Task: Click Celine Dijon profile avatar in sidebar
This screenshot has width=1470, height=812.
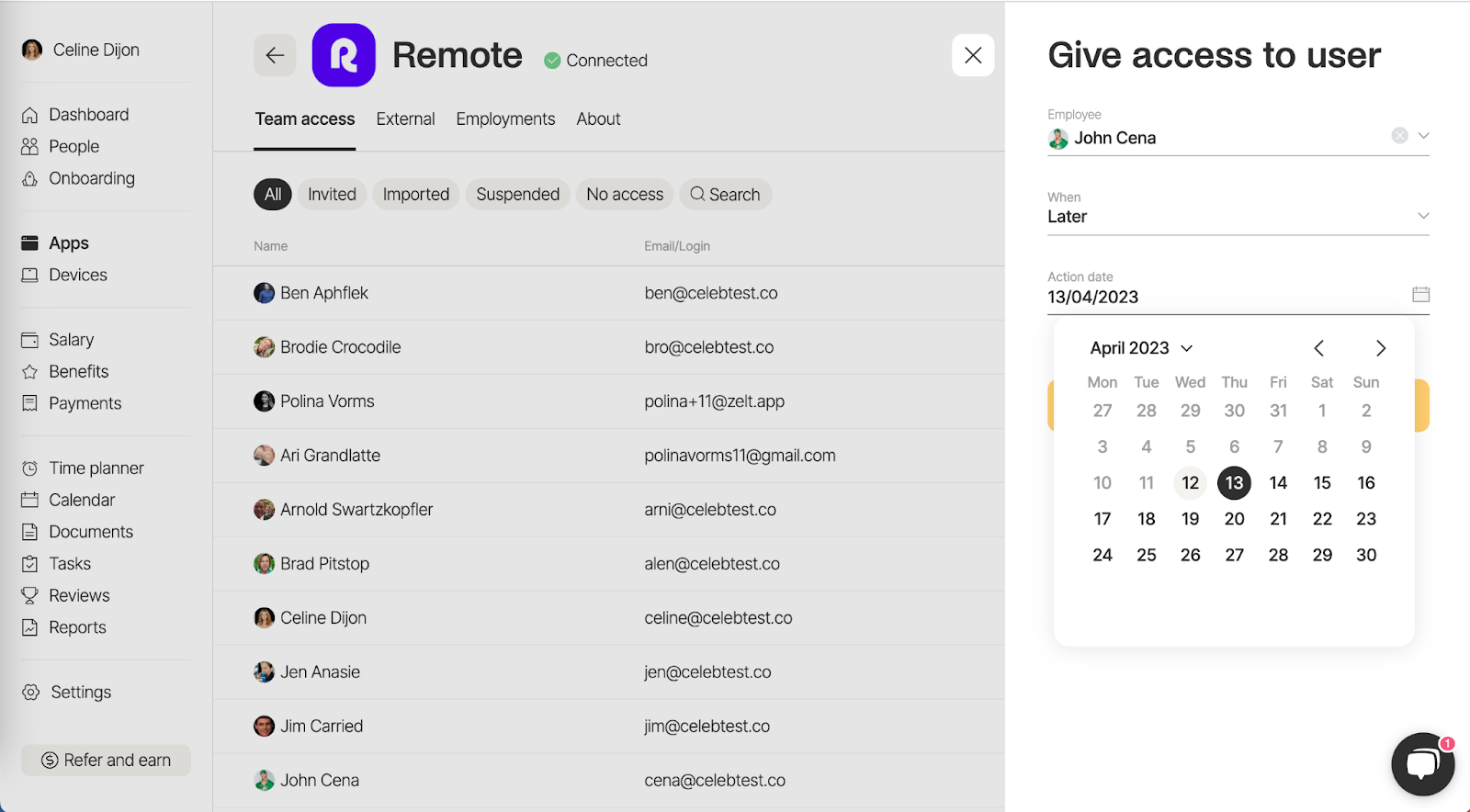Action: pos(32,50)
